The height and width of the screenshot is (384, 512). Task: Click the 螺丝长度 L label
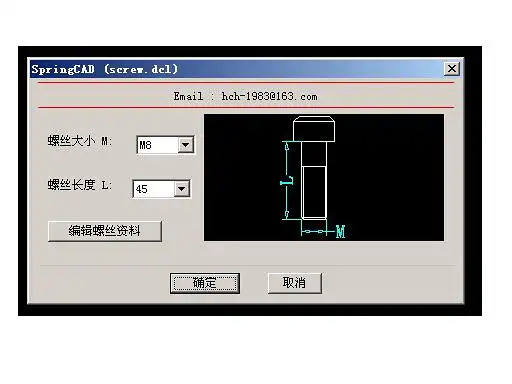point(80,185)
